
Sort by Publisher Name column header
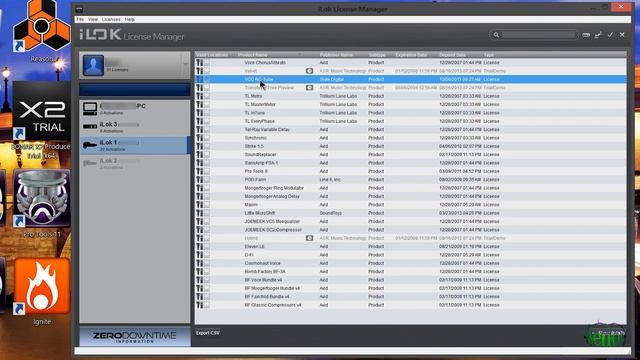(x=336, y=55)
